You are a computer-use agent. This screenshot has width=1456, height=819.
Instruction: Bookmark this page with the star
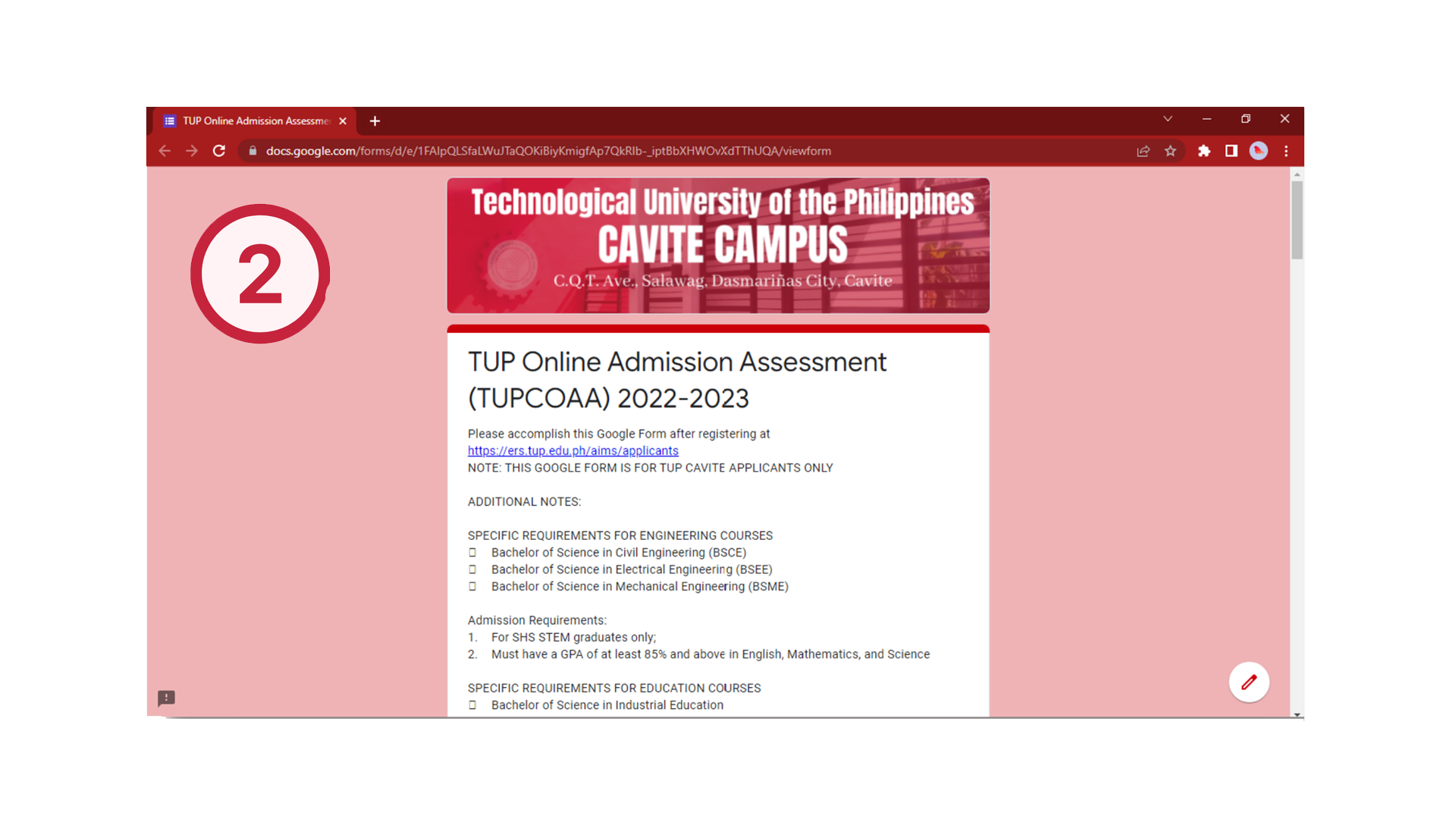click(1170, 151)
